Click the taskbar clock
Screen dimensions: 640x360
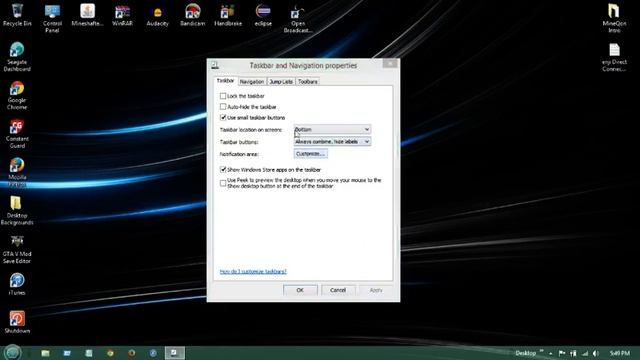pos(620,353)
